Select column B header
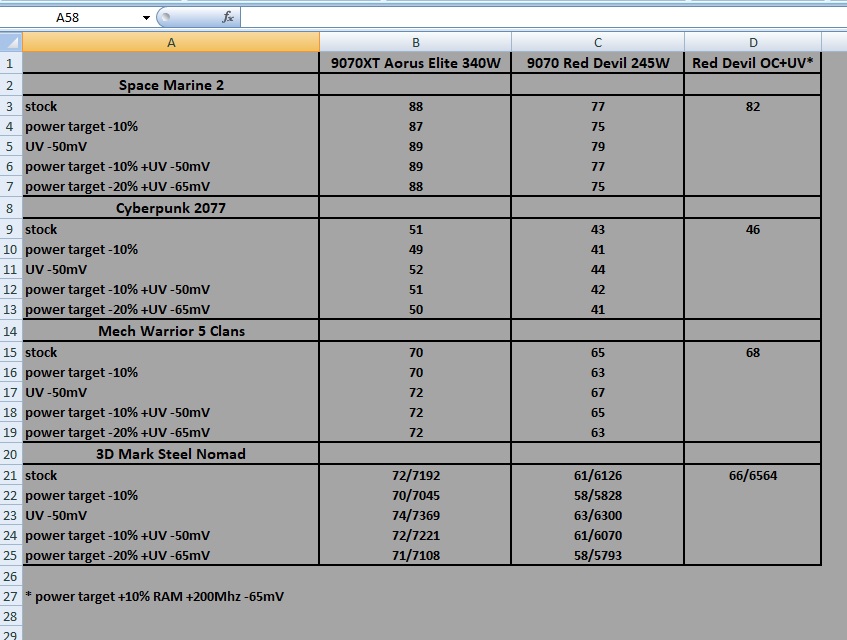Image resolution: width=847 pixels, height=640 pixels. point(415,43)
